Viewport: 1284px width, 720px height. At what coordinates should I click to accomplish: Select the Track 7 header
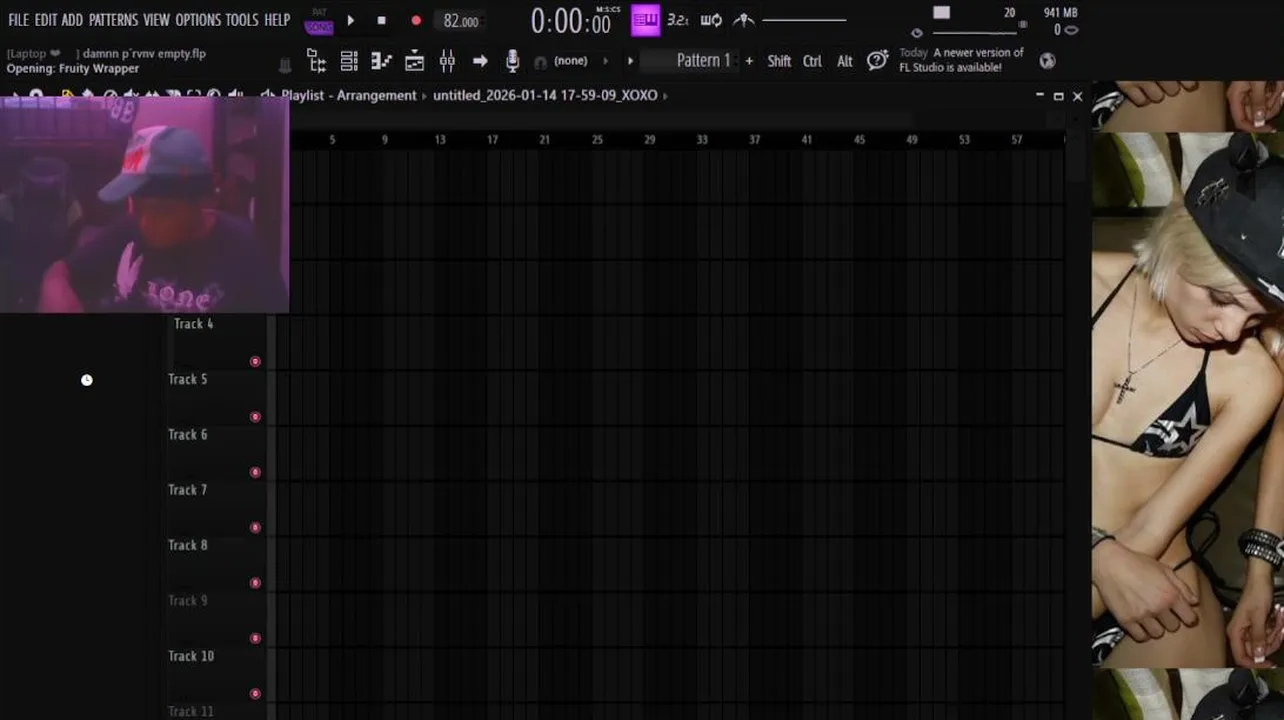click(x=215, y=508)
